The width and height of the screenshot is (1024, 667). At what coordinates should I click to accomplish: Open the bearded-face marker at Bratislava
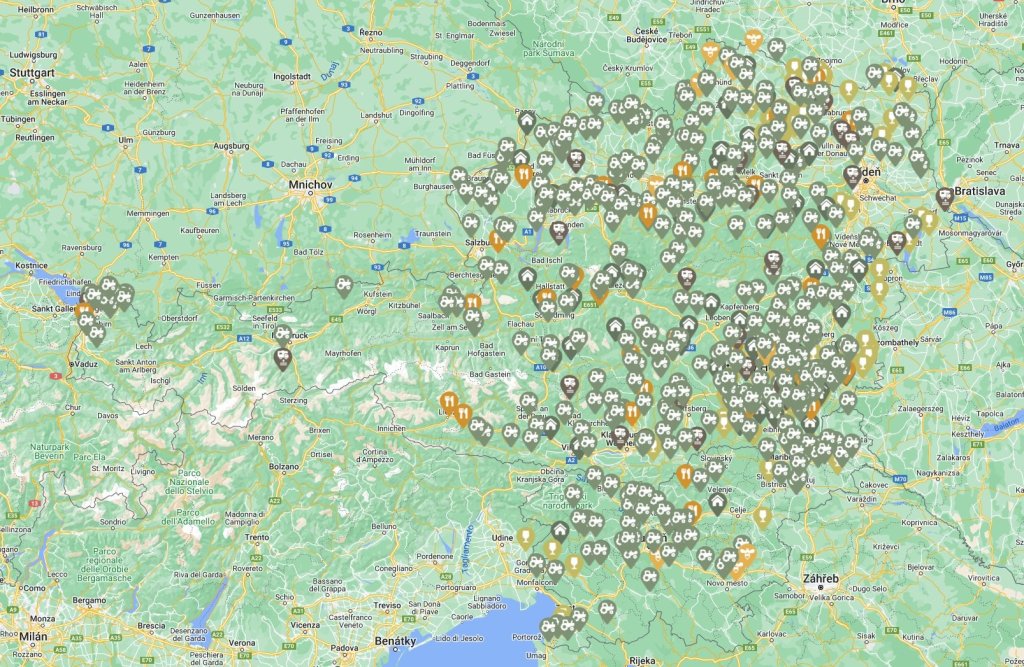point(945,197)
